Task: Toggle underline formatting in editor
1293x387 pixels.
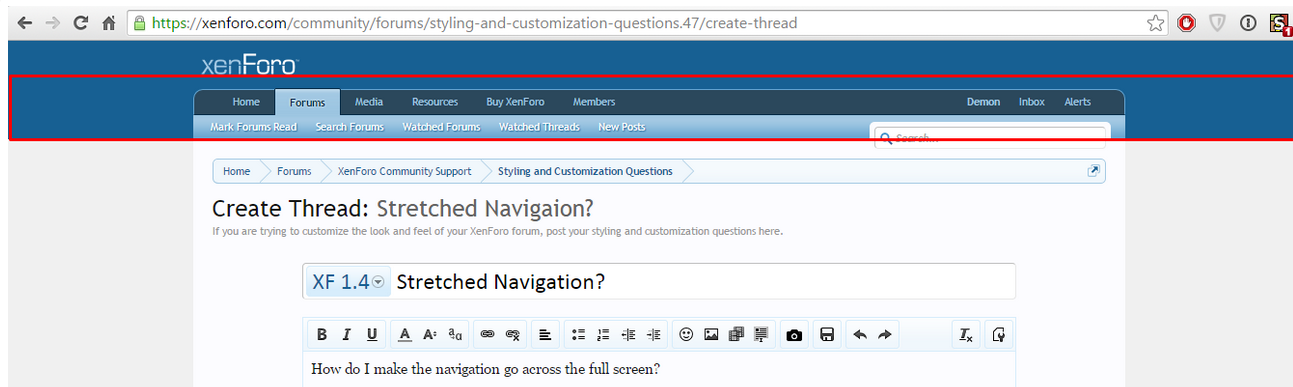Action: point(372,335)
